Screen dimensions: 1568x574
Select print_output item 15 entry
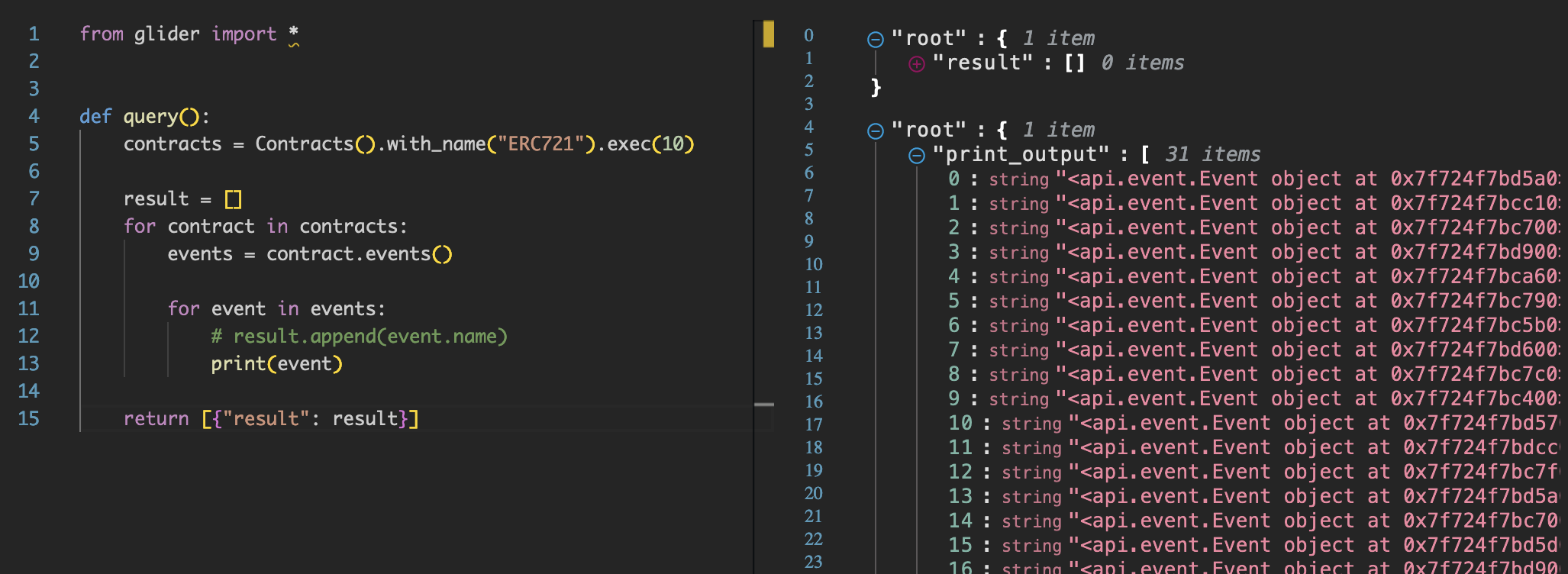point(1253,545)
